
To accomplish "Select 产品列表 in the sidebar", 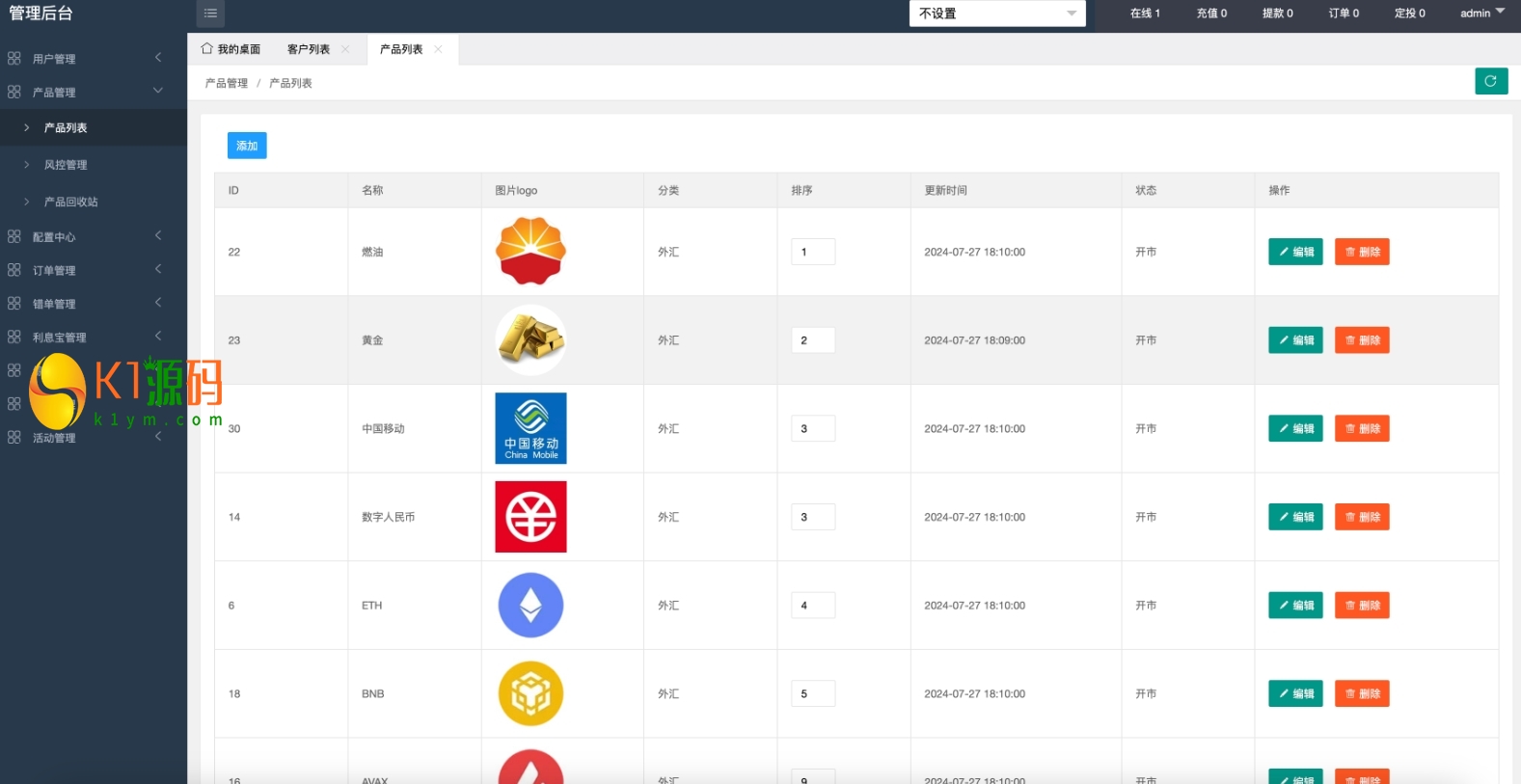I will tap(94, 127).
